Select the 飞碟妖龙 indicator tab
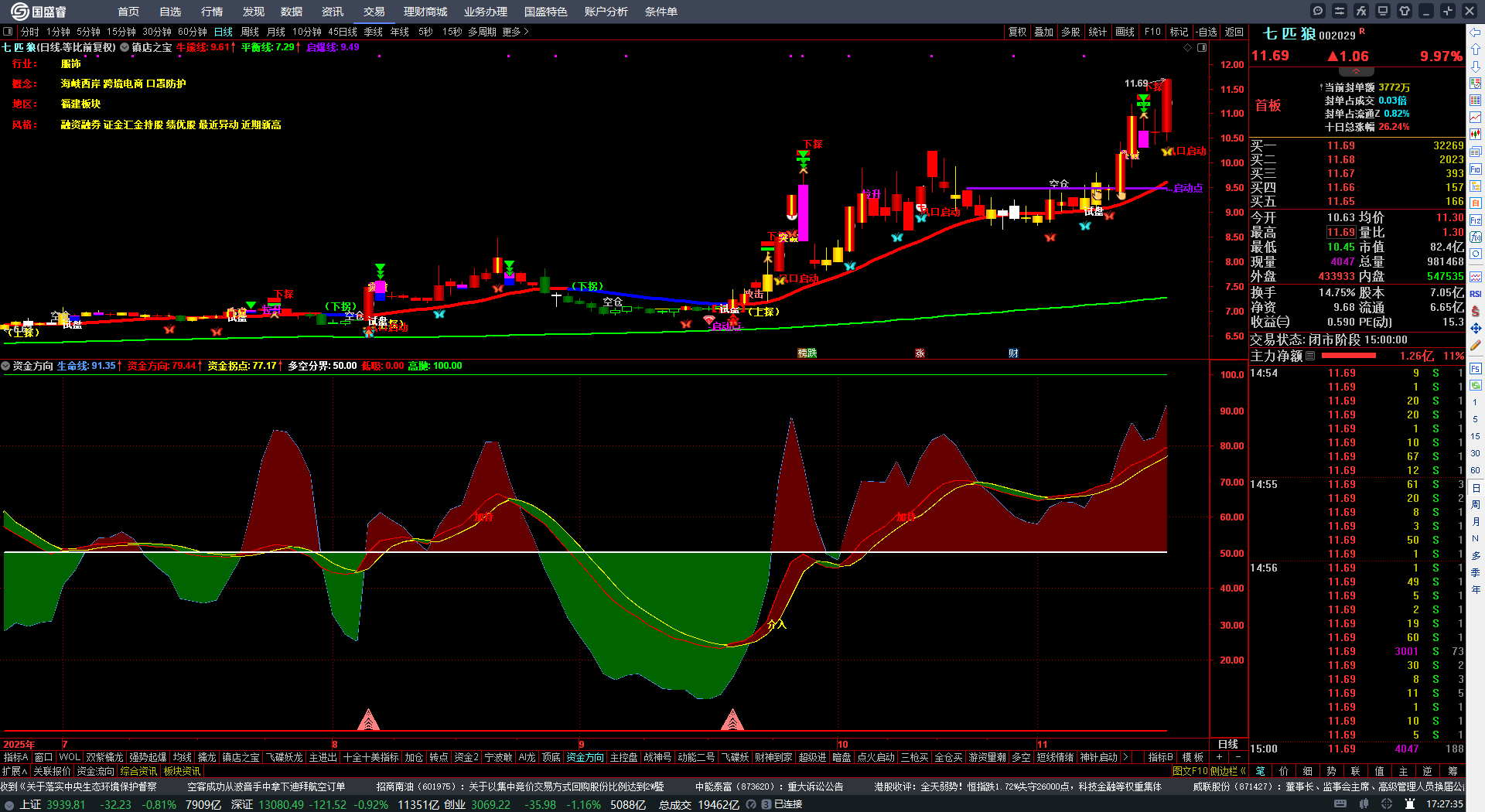 pos(285,757)
